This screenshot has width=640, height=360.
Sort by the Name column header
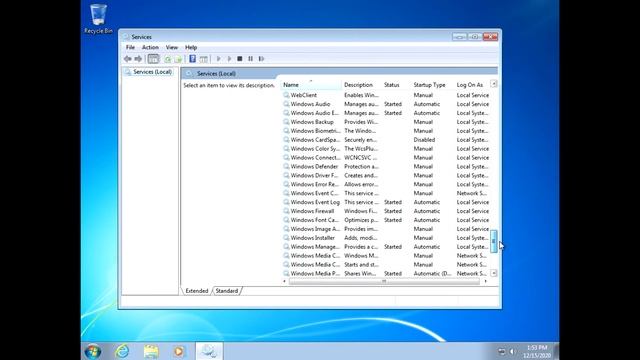(x=311, y=84)
